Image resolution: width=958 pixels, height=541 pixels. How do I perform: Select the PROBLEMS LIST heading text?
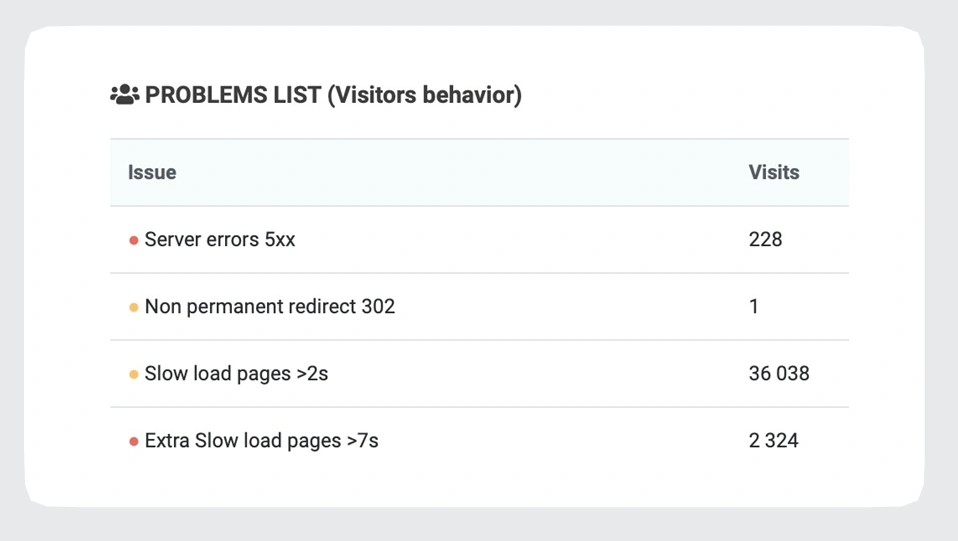pos(233,95)
